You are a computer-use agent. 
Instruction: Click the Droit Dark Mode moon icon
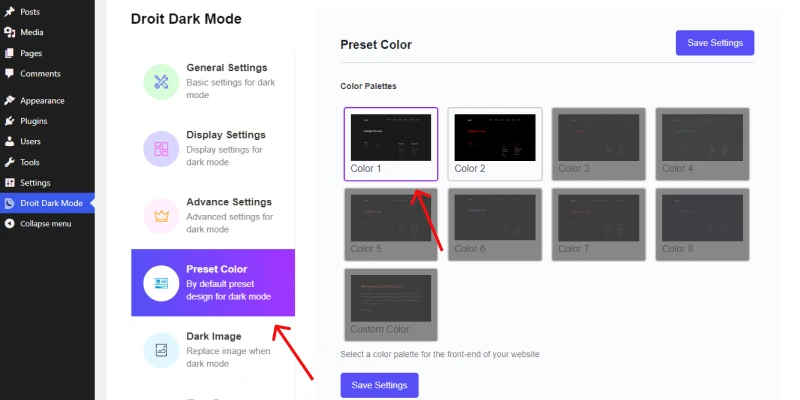9,203
